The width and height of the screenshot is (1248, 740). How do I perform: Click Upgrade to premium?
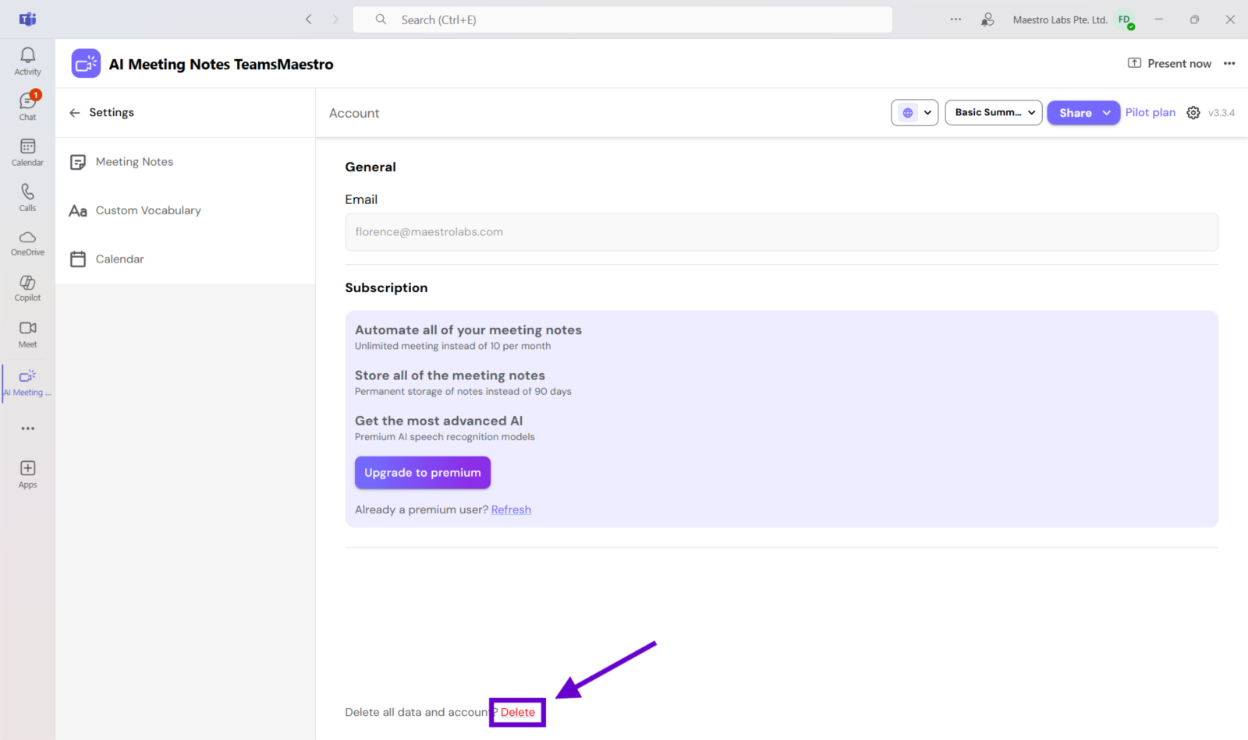422,473
